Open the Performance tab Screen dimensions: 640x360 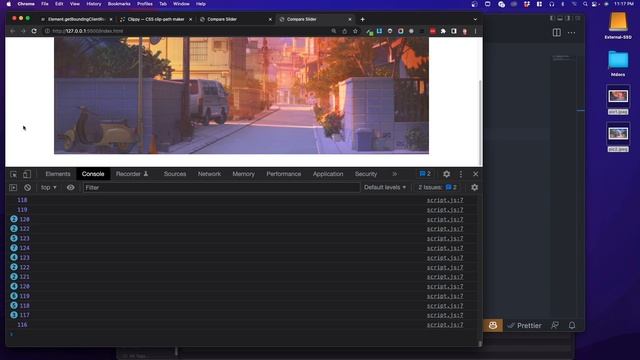coord(284,174)
